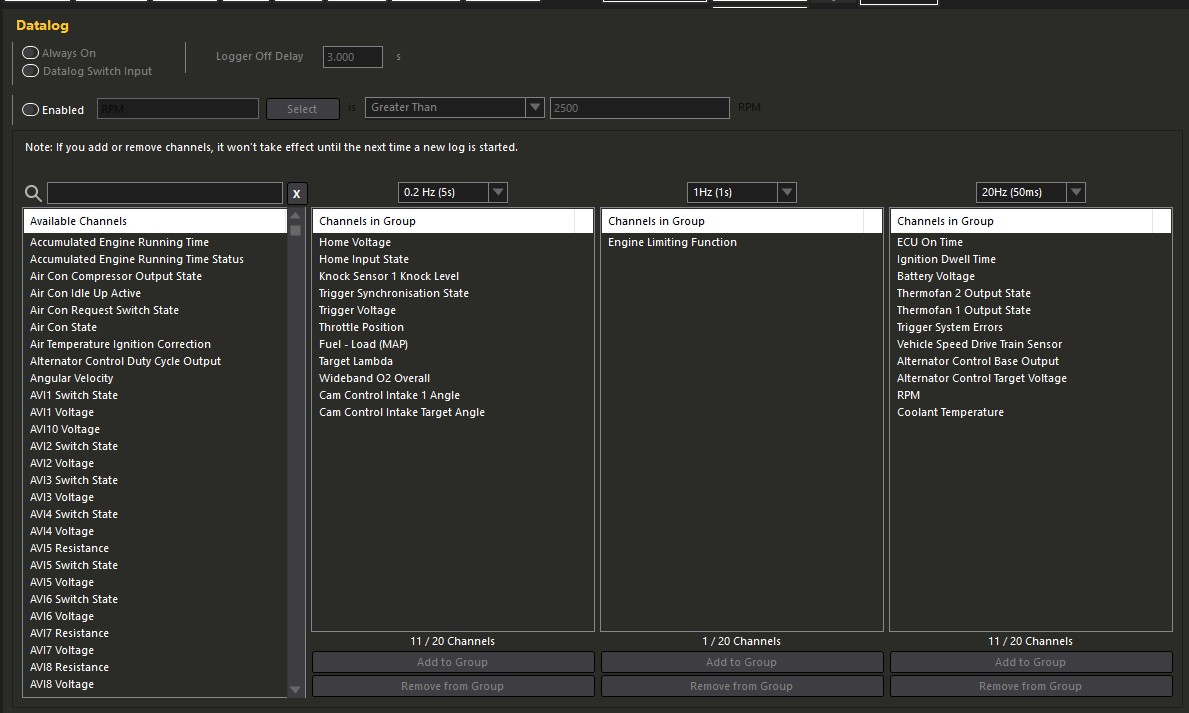
Task: Click Remove from Group under 20Hz group
Action: 1031,686
